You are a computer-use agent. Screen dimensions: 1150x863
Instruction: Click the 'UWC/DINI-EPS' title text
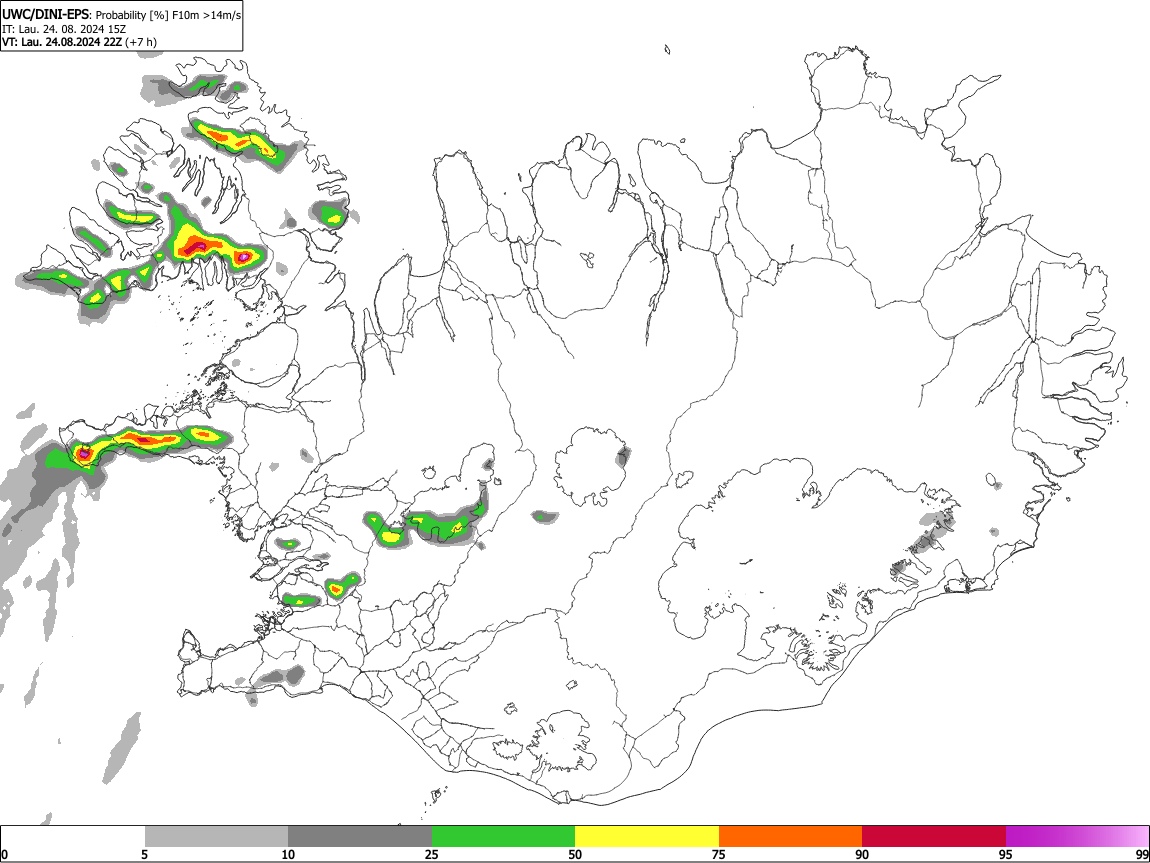pyautogui.click(x=45, y=14)
